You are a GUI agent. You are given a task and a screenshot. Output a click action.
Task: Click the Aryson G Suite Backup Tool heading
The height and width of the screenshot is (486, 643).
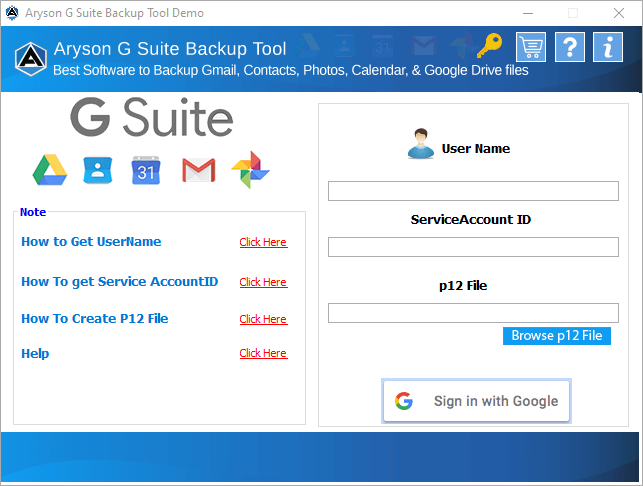pos(170,49)
